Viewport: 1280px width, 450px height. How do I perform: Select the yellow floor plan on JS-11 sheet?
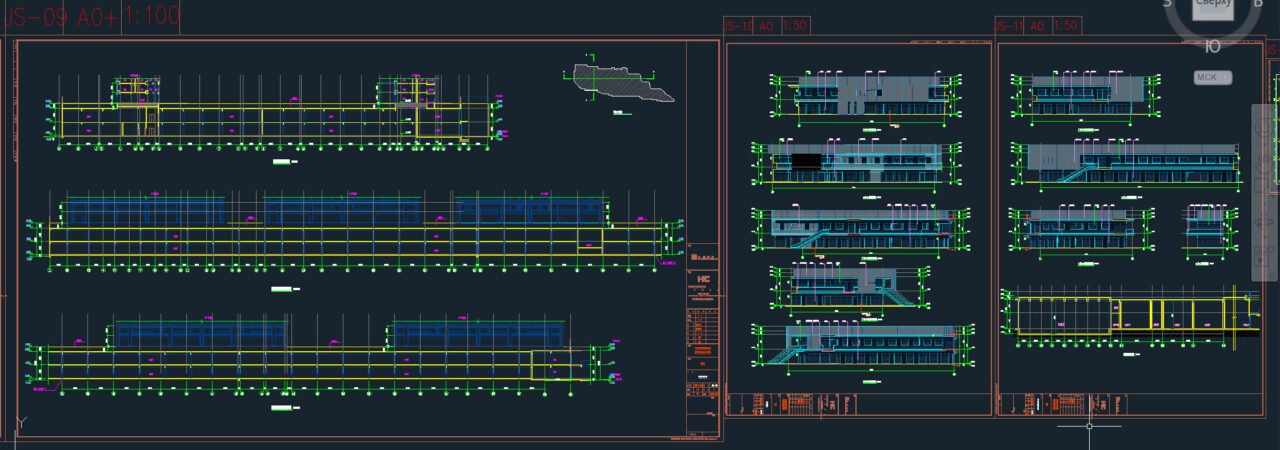click(1130, 313)
